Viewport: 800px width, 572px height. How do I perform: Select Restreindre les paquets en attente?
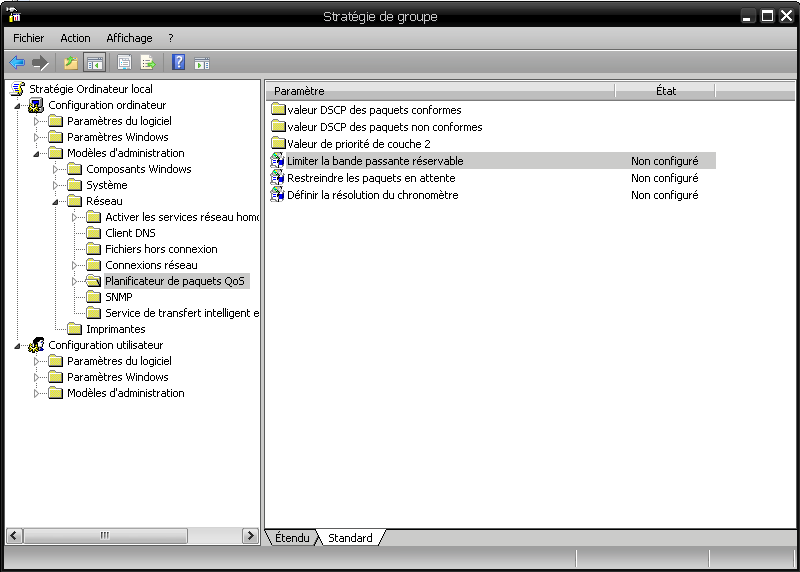tap(371, 178)
